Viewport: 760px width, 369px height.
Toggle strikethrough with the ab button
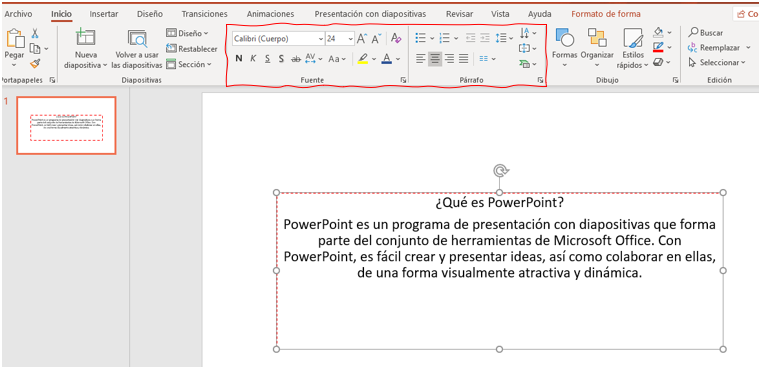(296, 59)
